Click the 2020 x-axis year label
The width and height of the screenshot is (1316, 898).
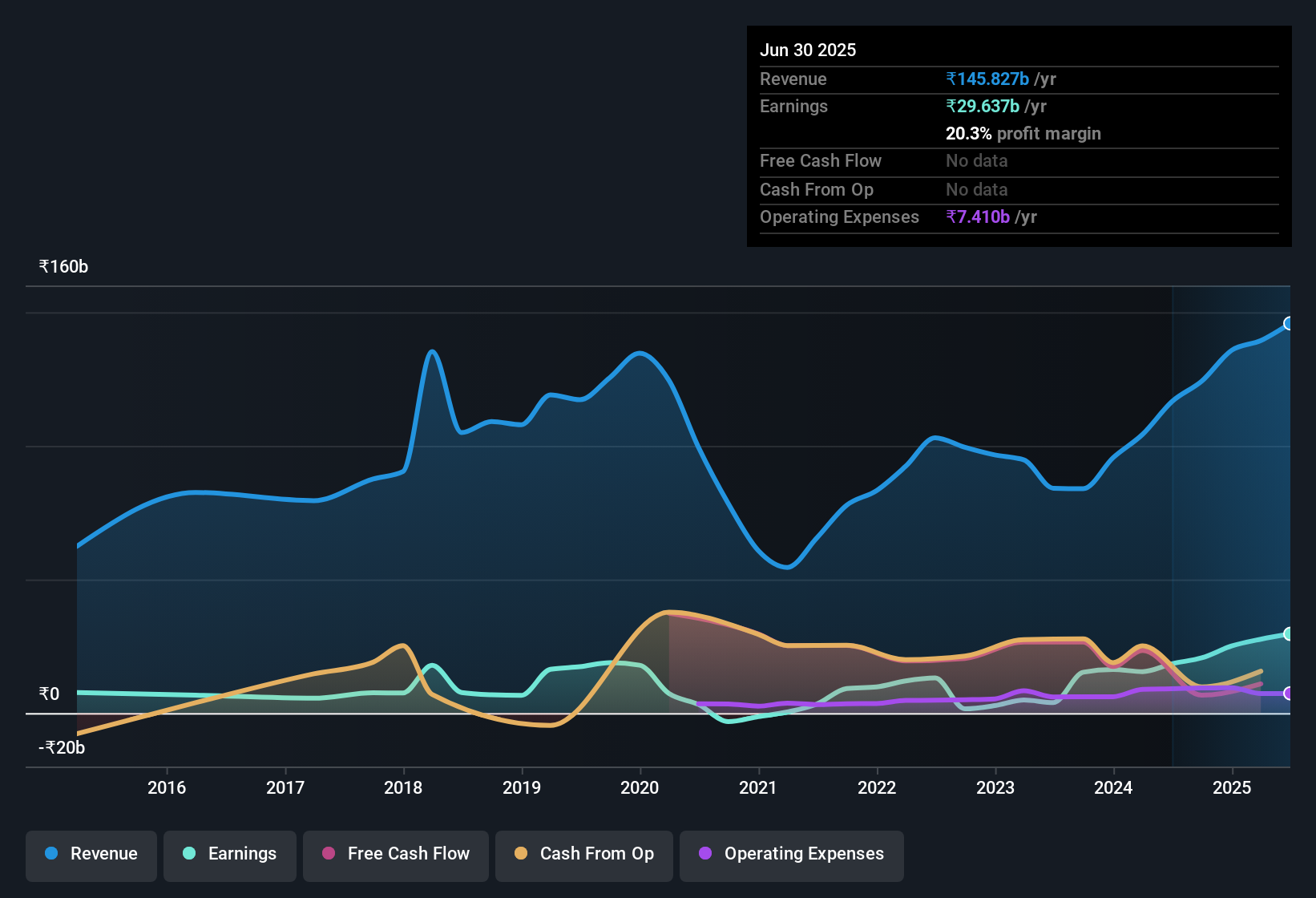640,787
